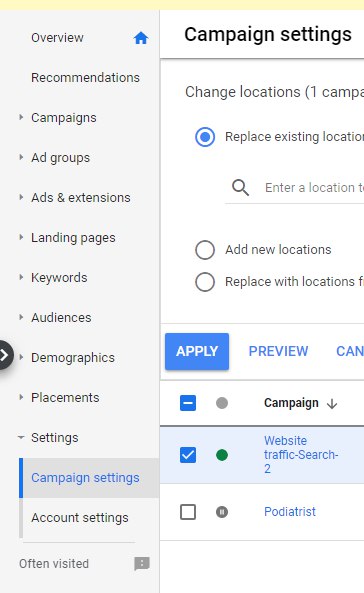This screenshot has height=593, width=364.
Task: Click the green enabled status dot
Action: 222,455
